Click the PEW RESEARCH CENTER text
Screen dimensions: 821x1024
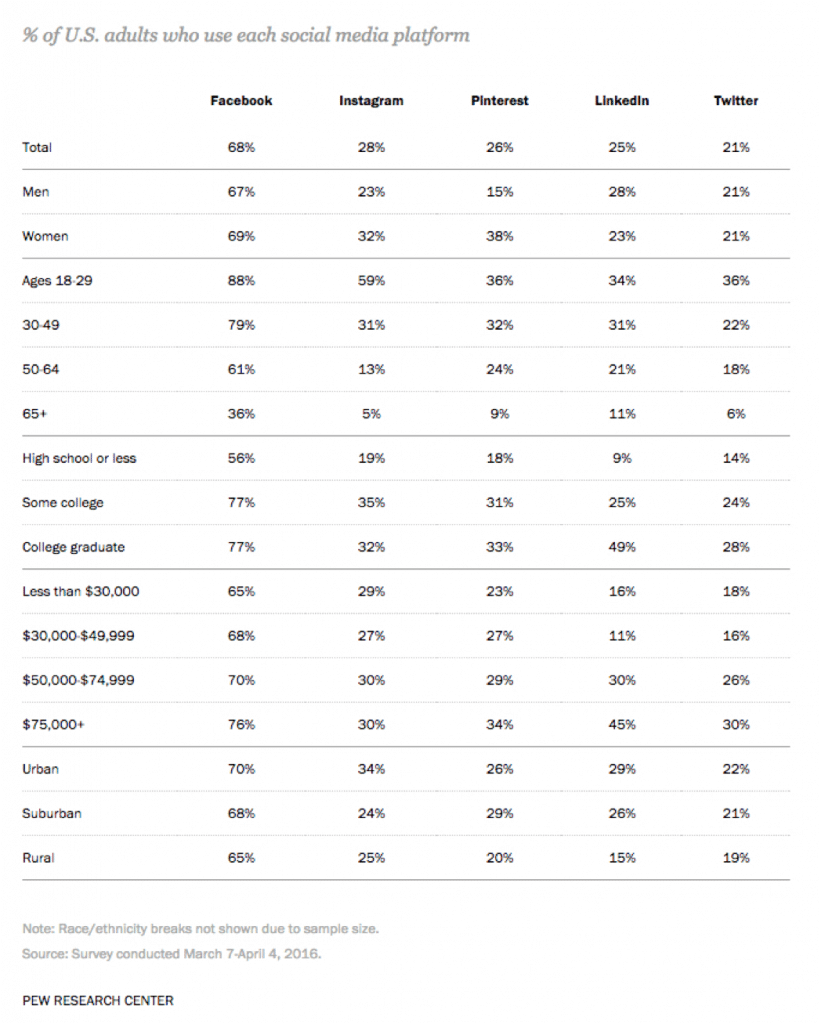97,1000
